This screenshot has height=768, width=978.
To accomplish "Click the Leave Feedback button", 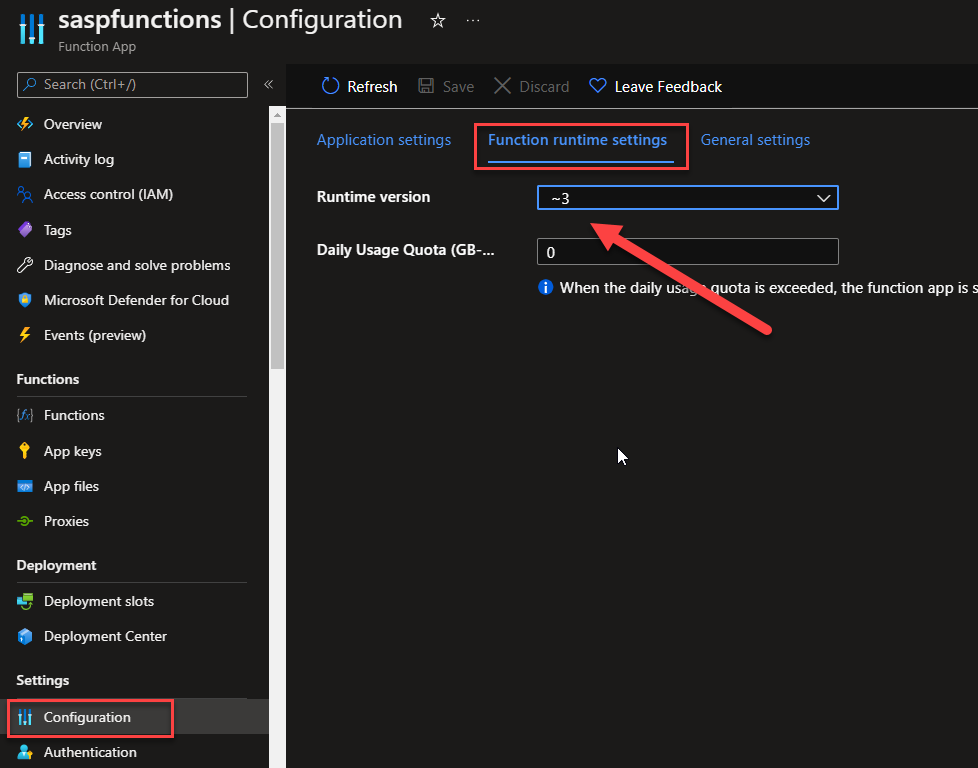I will (655, 87).
